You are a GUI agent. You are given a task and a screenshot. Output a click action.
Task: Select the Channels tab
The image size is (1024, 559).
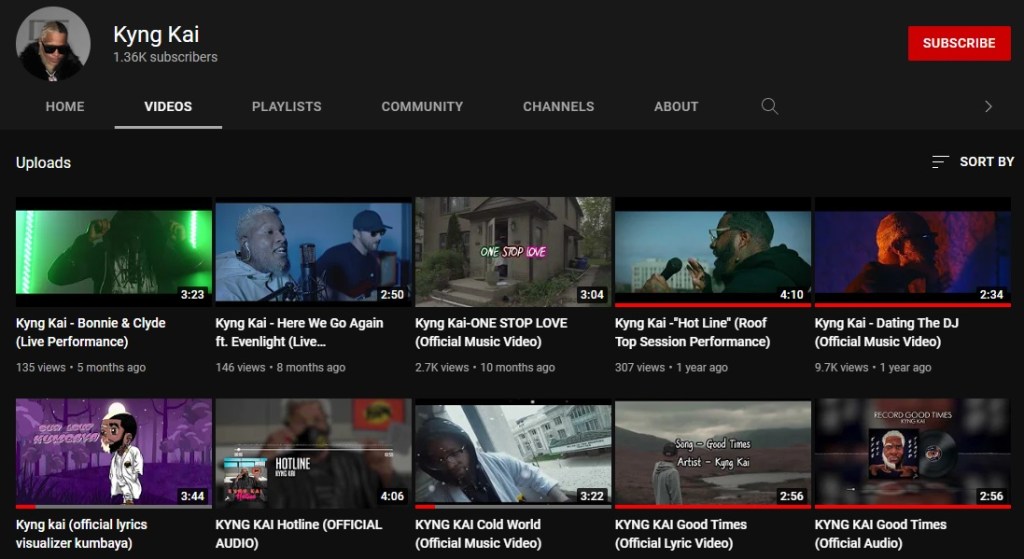coord(558,106)
